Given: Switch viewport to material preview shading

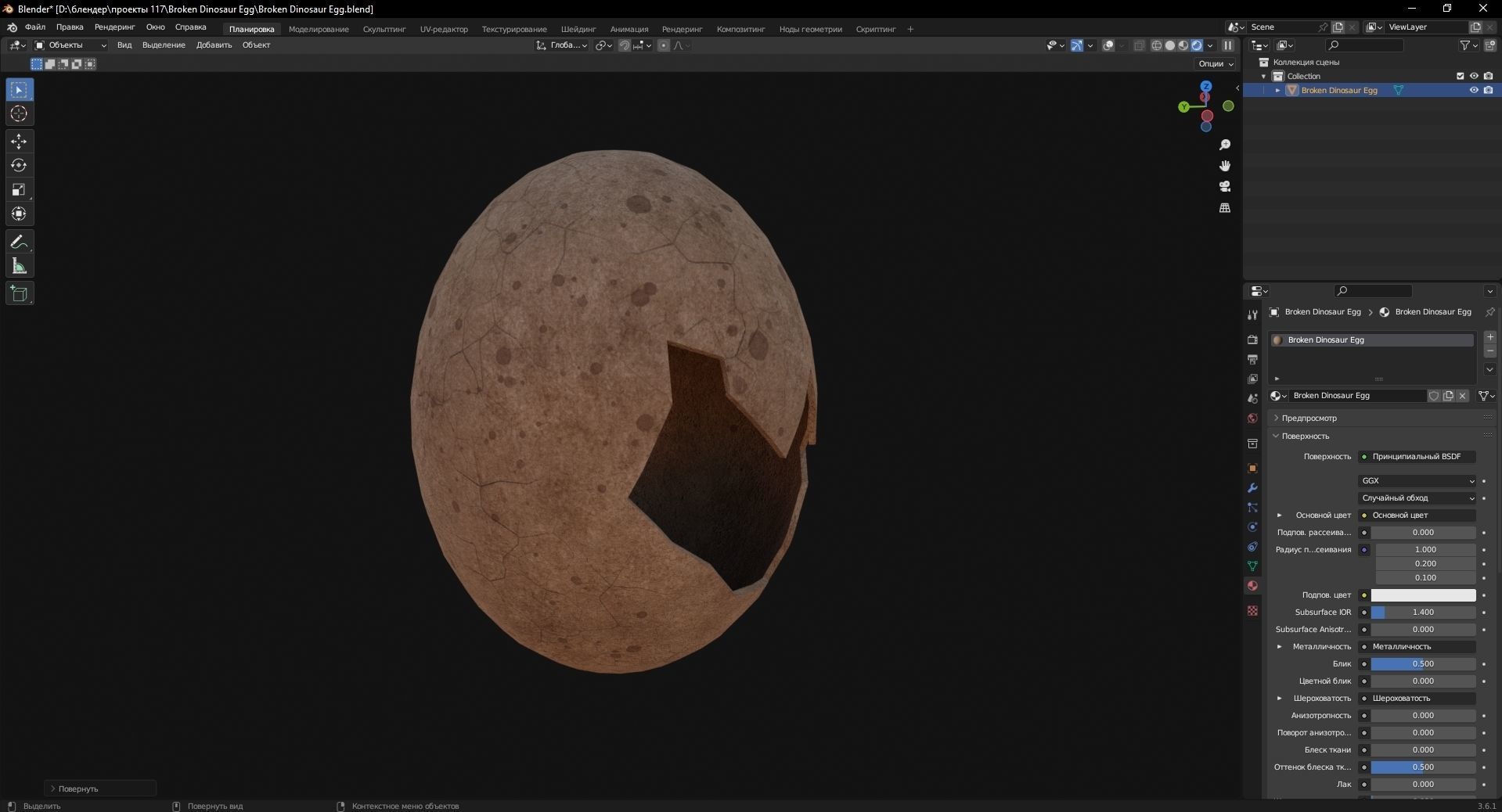Looking at the screenshot, I should 1183,45.
